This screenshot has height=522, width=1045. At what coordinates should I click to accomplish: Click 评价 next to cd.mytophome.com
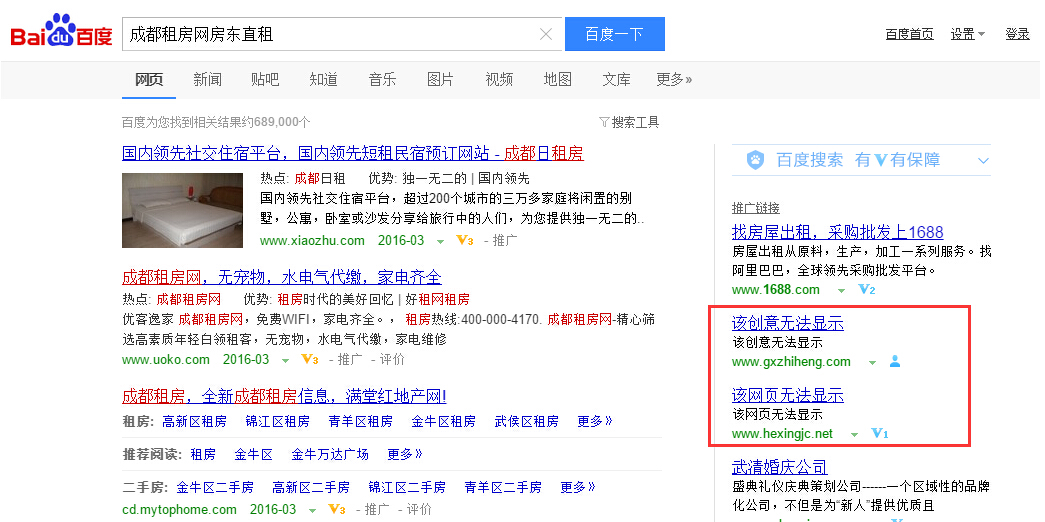(x=419, y=509)
